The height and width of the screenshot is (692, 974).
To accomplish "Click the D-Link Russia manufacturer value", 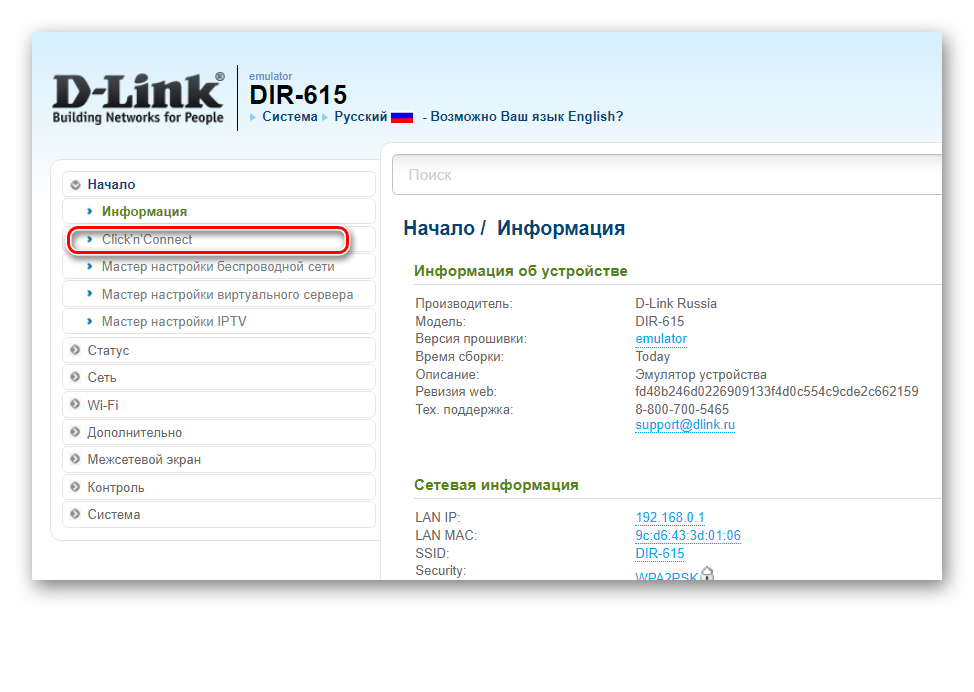I will pos(676,304).
